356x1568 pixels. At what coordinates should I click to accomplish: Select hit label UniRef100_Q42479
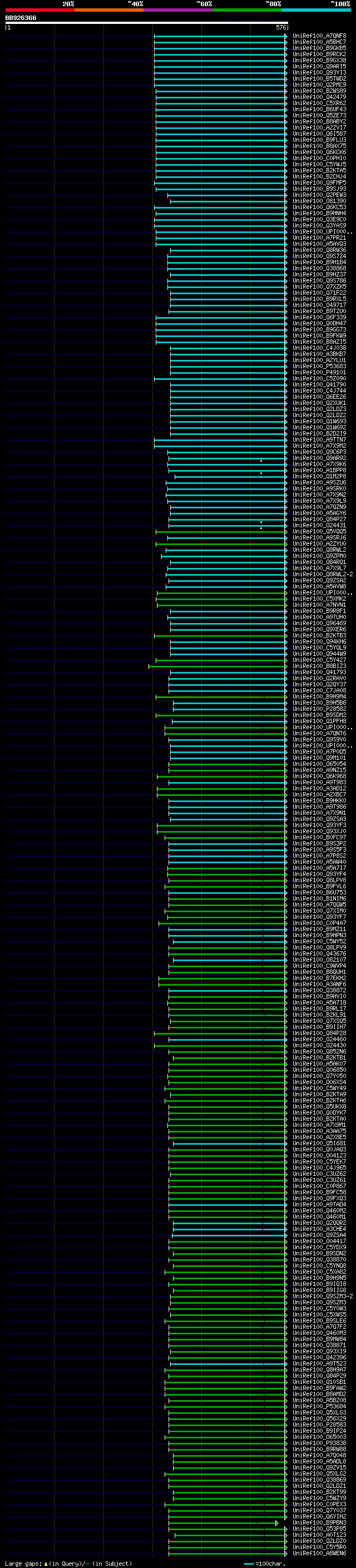(x=319, y=97)
